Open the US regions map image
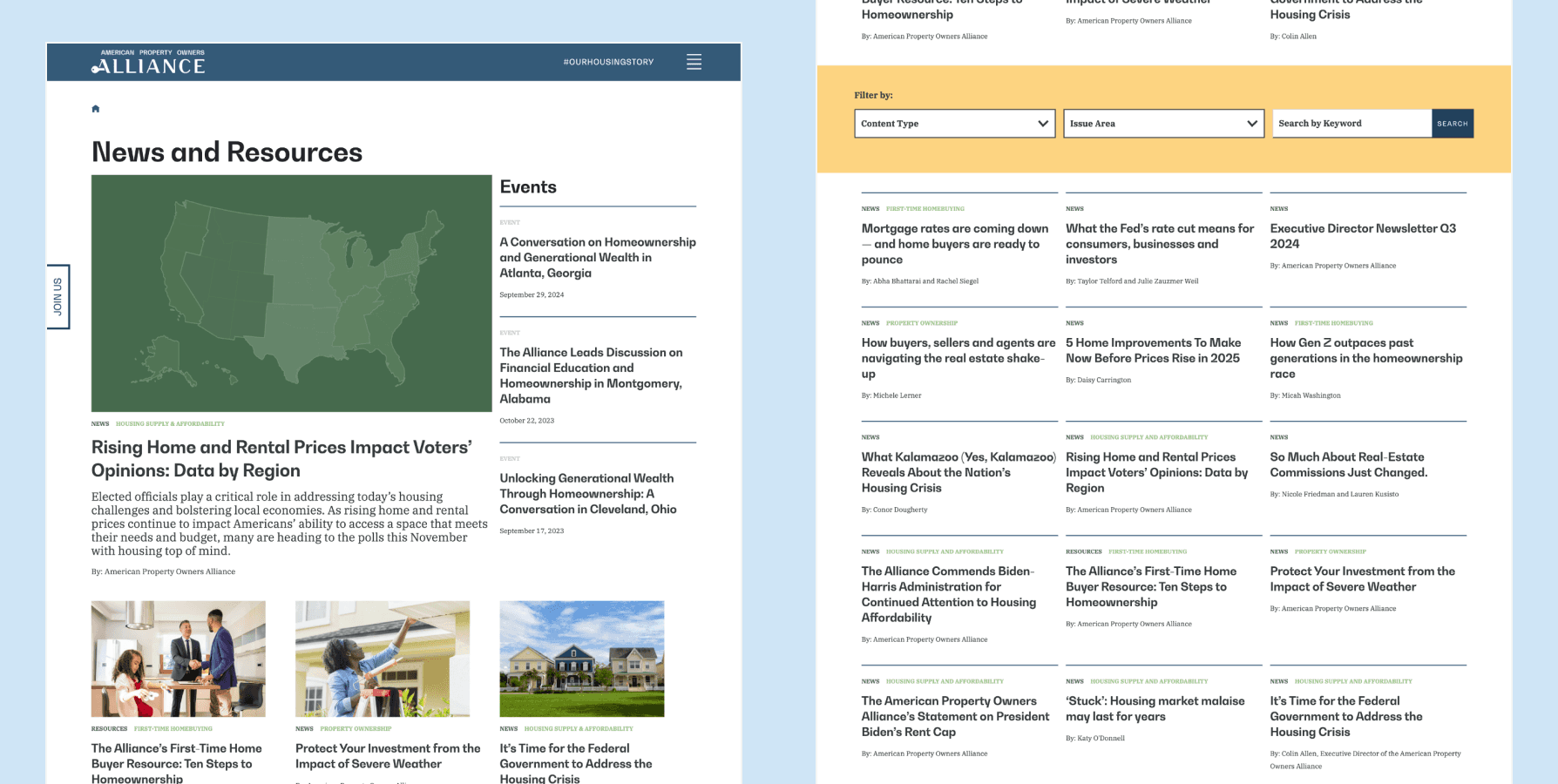 pyautogui.click(x=291, y=294)
